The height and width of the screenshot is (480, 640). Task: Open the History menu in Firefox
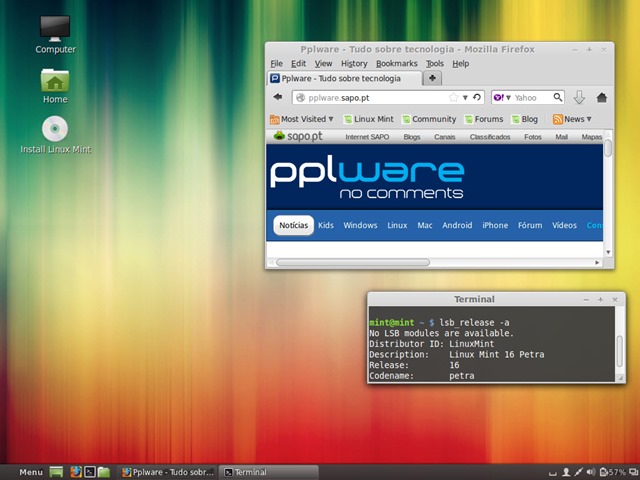tap(354, 64)
